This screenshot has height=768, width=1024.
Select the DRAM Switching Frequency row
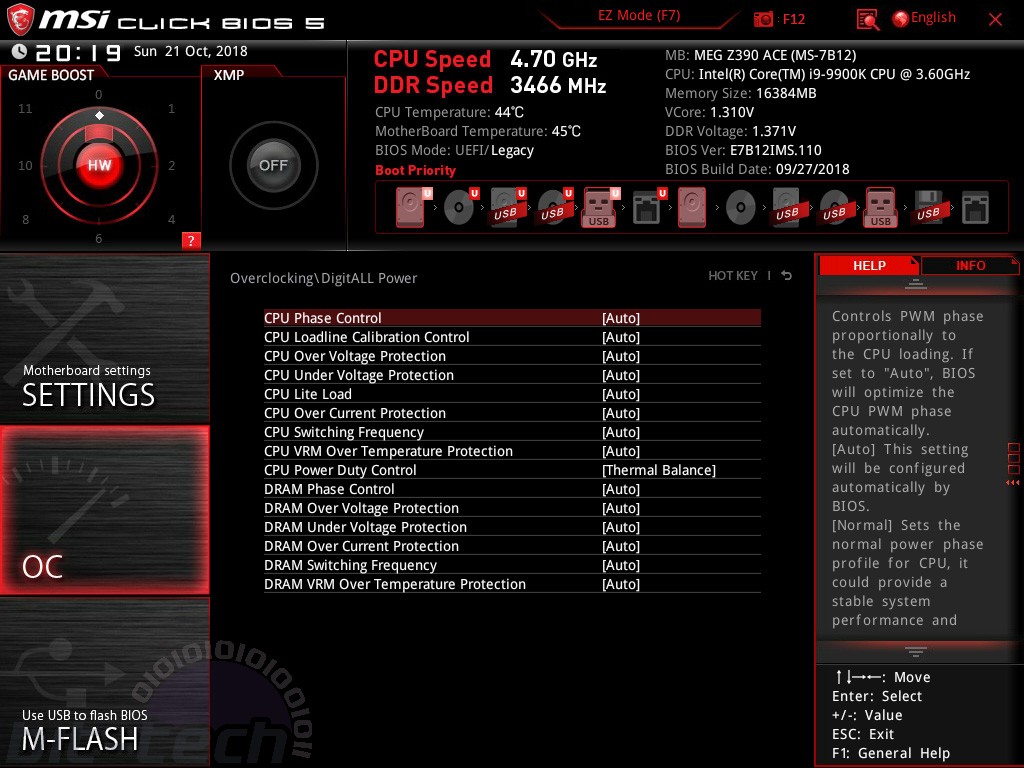[512, 565]
